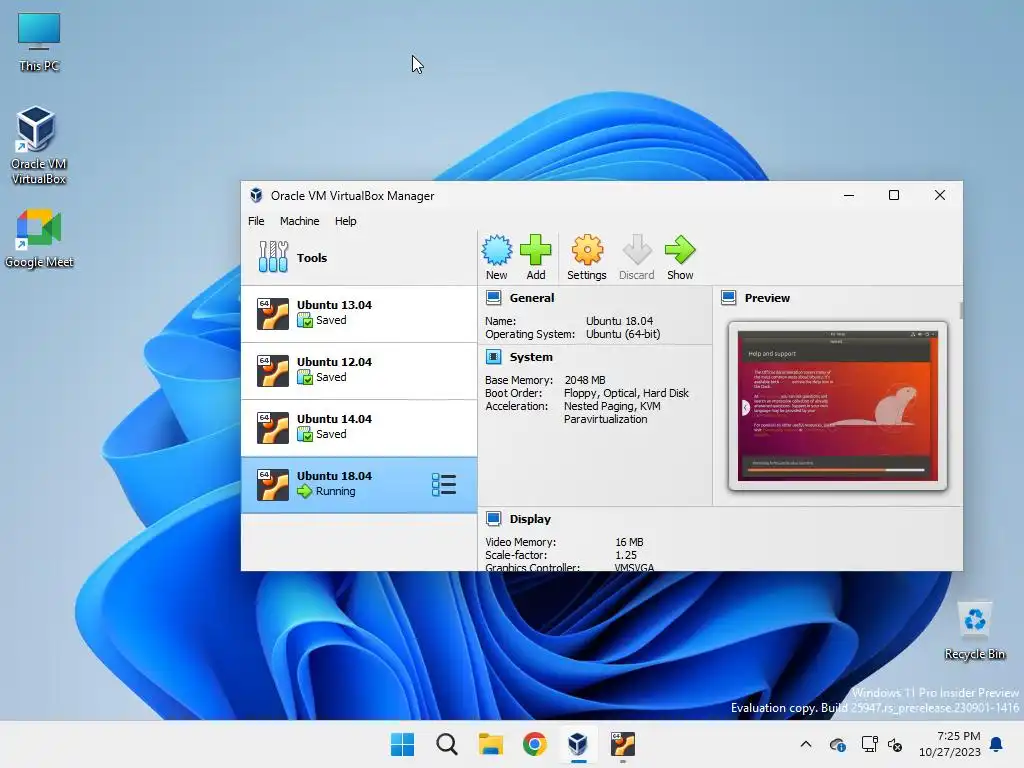Select the Ubuntu 13.04 machine name
This screenshot has width=1024, height=768.
click(334, 305)
